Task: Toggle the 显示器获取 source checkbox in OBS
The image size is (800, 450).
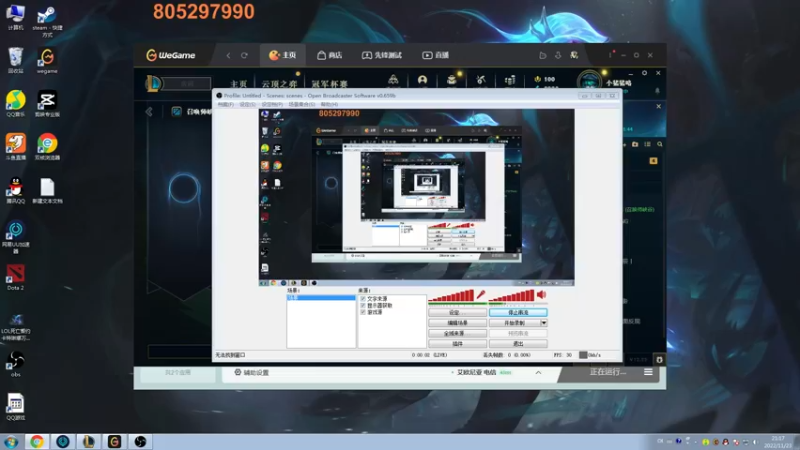Action: pos(363,305)
